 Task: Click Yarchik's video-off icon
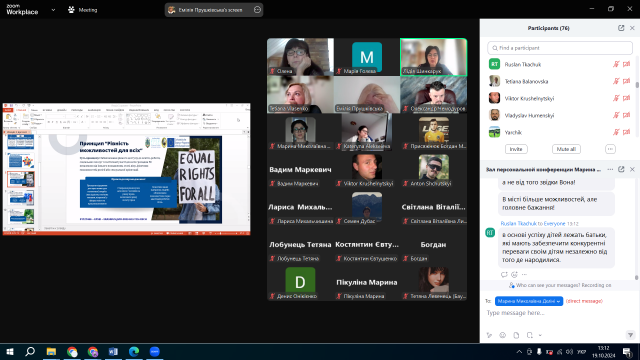tap(627, 132)
